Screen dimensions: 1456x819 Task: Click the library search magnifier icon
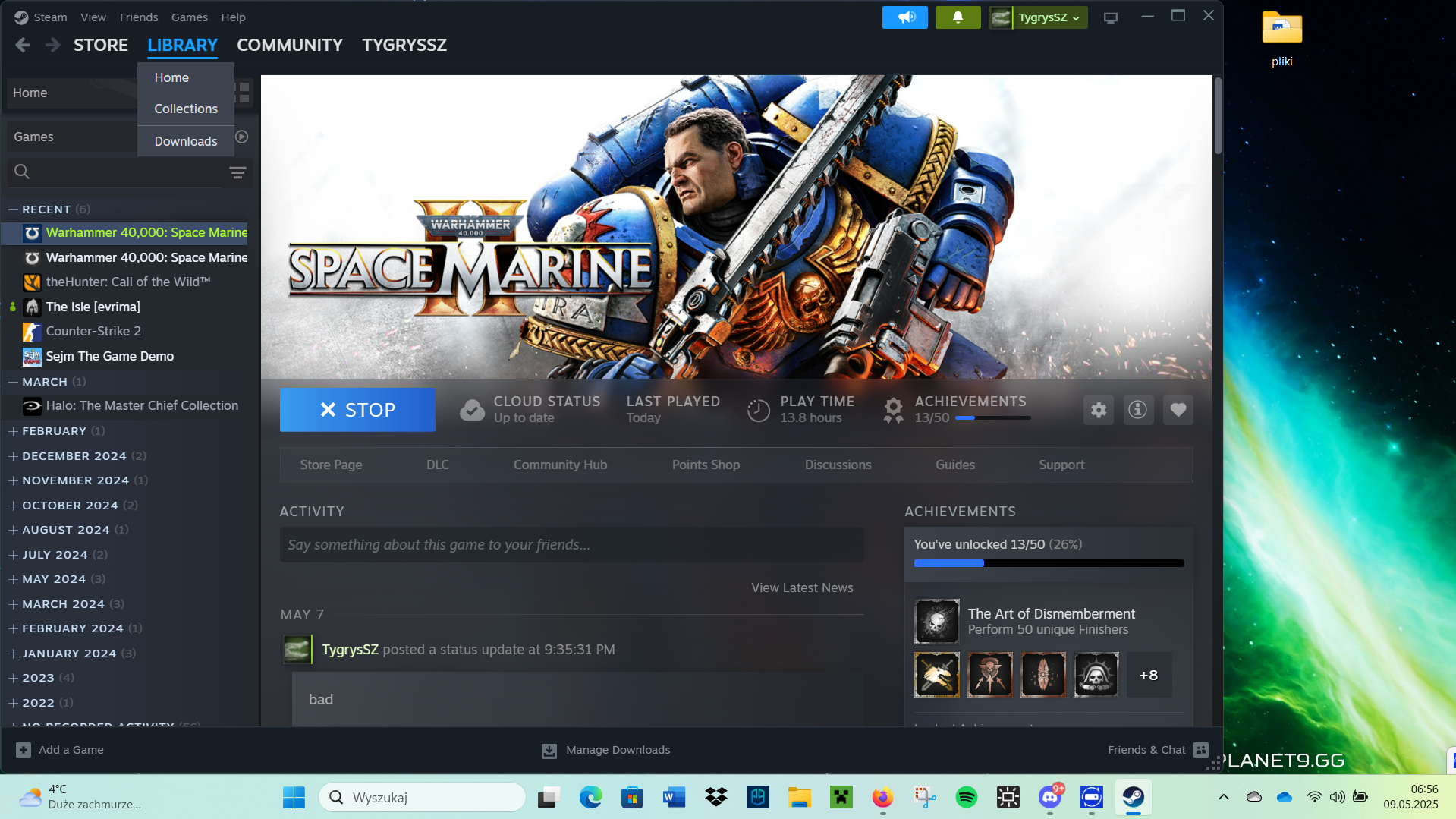coord(22,172)
